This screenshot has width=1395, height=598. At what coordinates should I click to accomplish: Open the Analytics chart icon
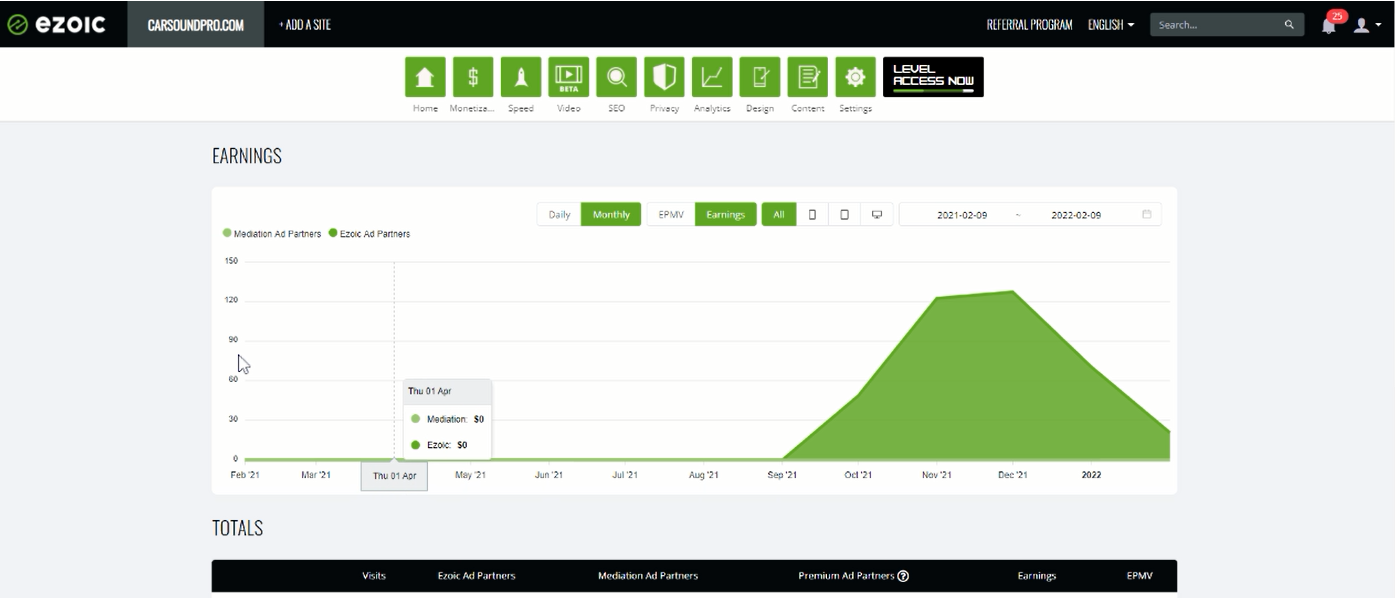[x=712, y=77]
